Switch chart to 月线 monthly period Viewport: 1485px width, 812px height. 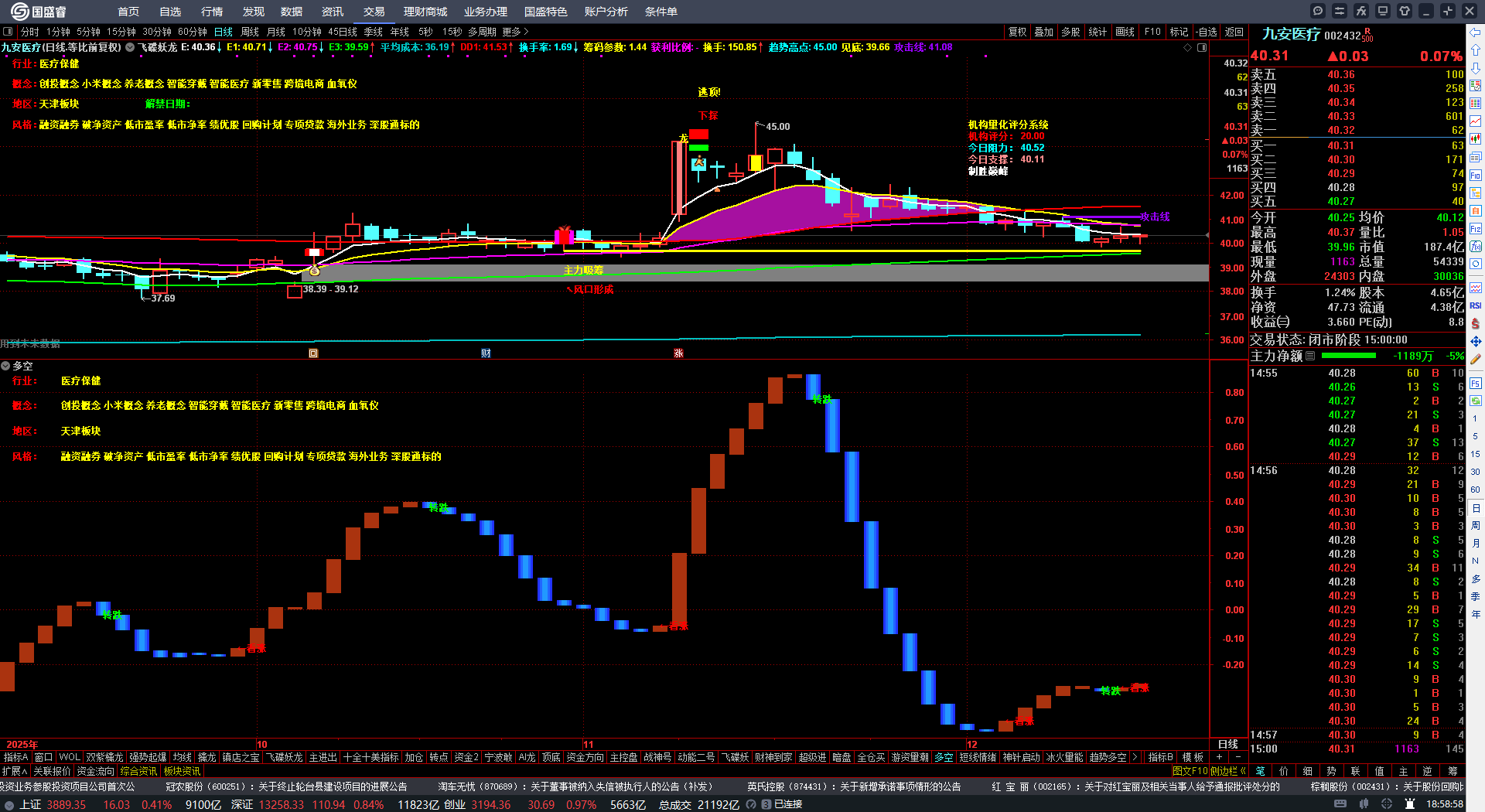point(276,32)
